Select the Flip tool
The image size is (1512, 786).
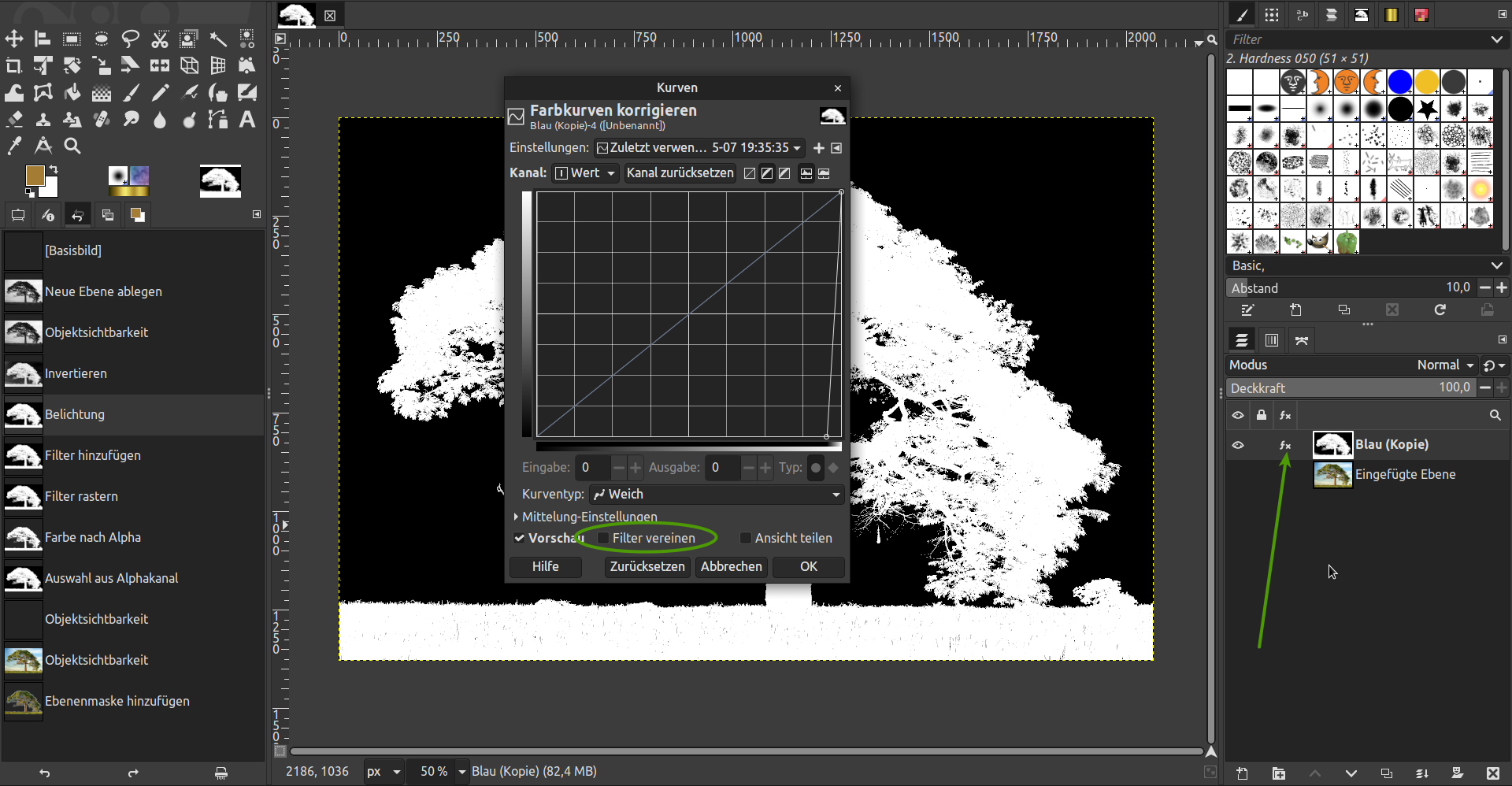160,65
